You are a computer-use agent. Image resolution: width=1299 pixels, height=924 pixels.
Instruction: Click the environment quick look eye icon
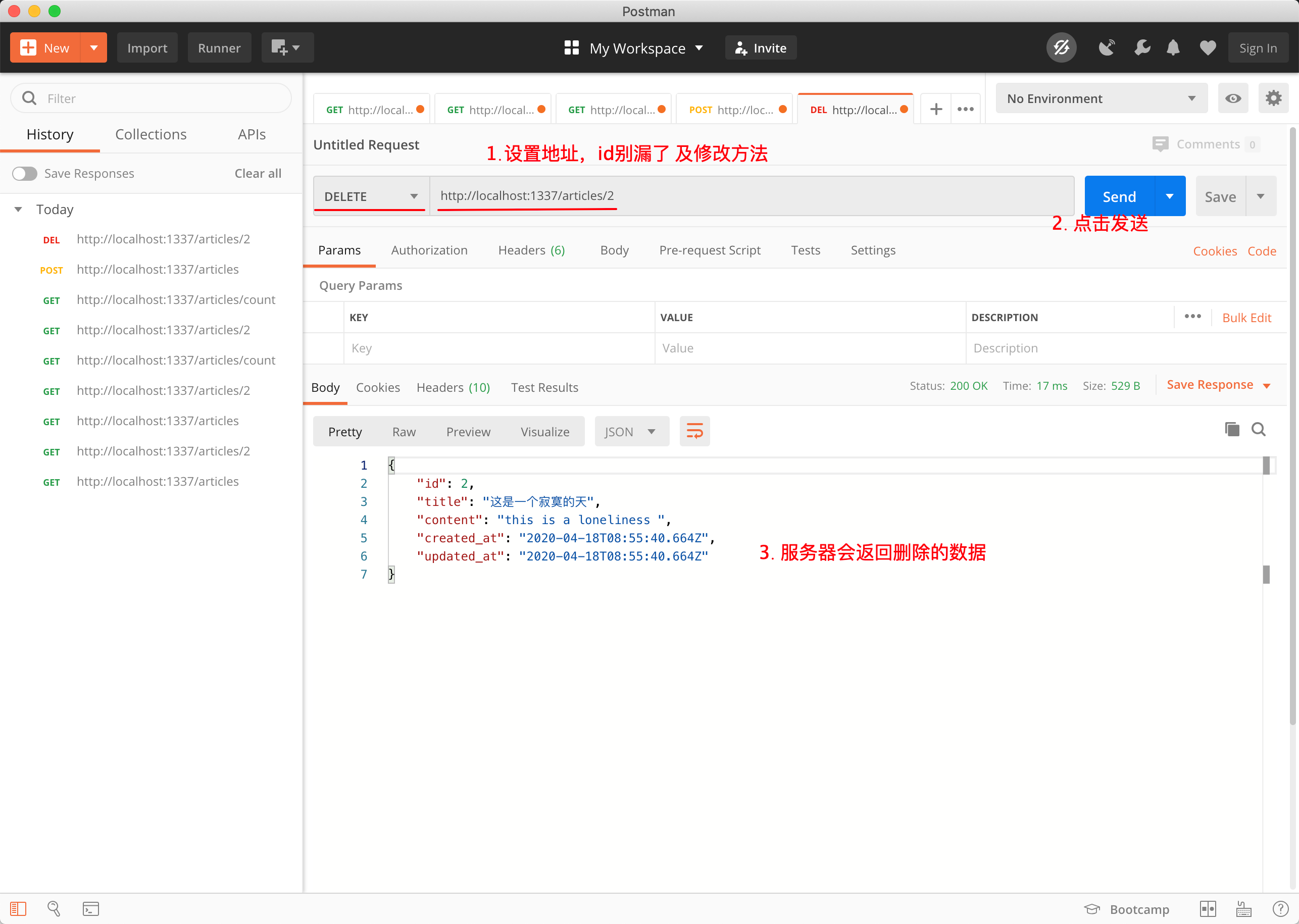(1233, 98)
